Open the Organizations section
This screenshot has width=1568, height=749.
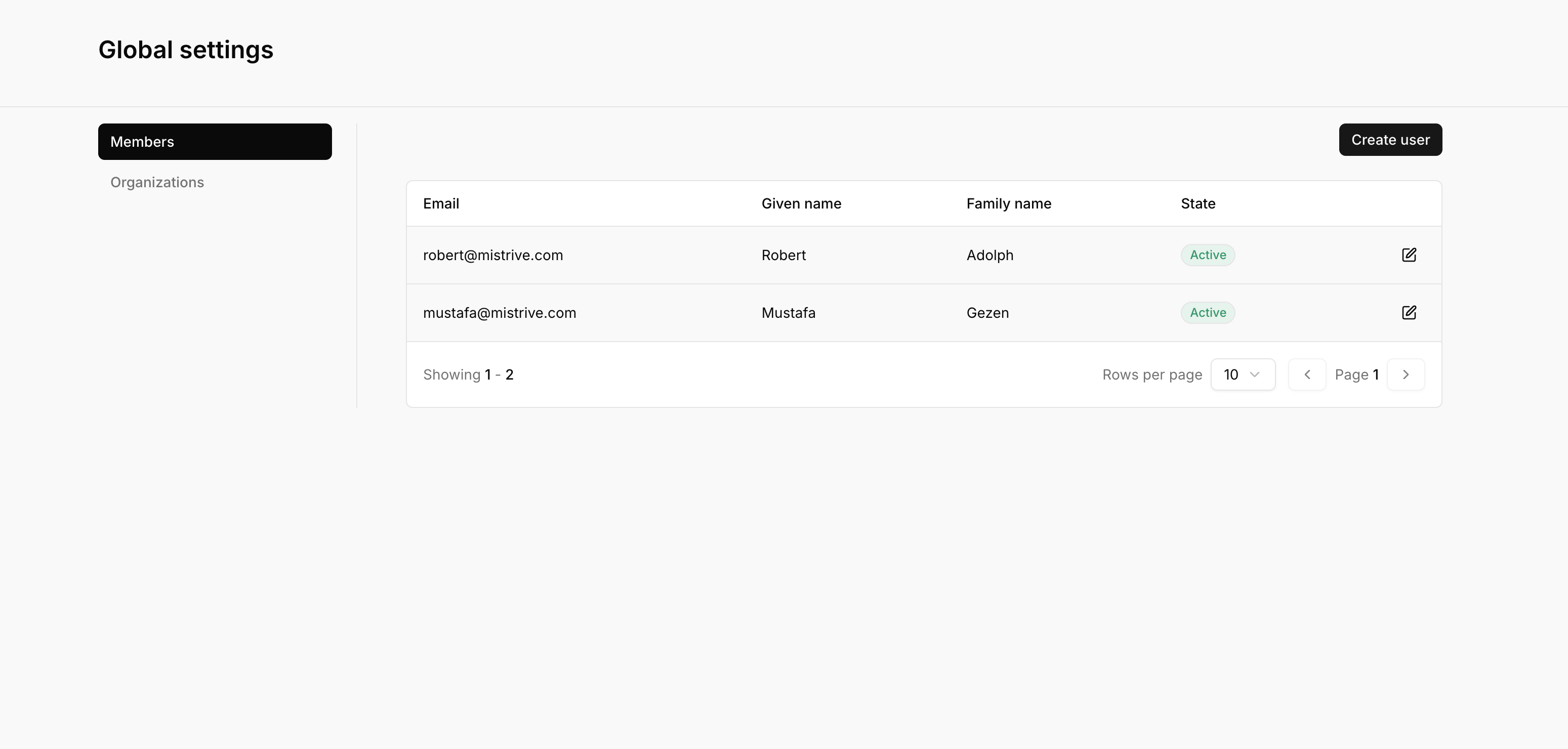[x=156, y=182]
